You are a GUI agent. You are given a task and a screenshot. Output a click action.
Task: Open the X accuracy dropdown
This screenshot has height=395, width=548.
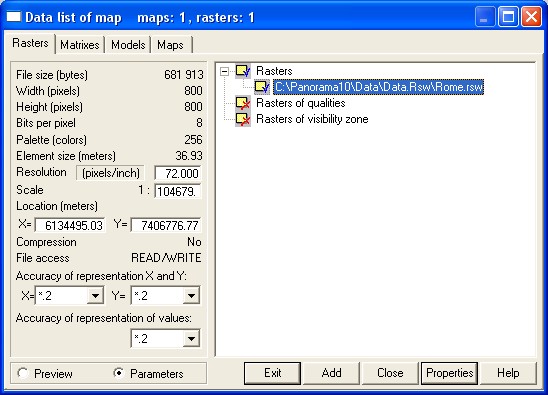[95, 296]
